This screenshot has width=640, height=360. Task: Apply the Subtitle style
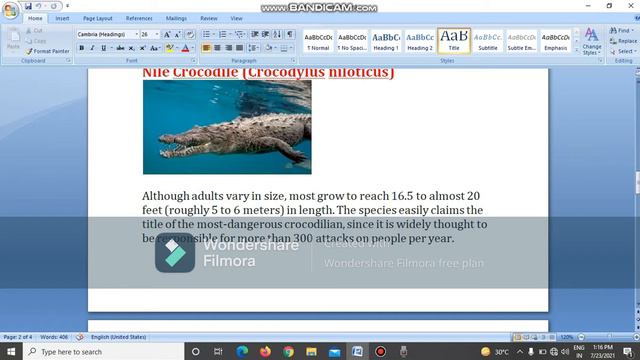488,41
